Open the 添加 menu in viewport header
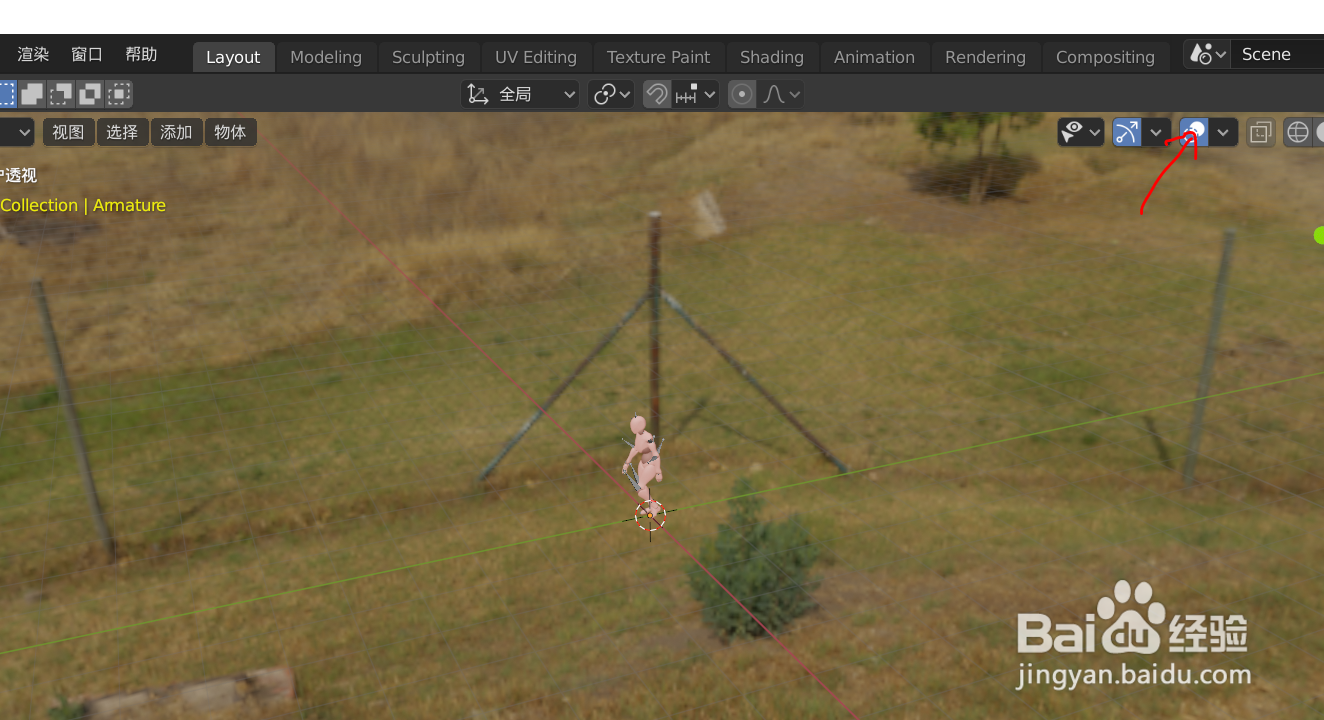 [x=177, y=132]
